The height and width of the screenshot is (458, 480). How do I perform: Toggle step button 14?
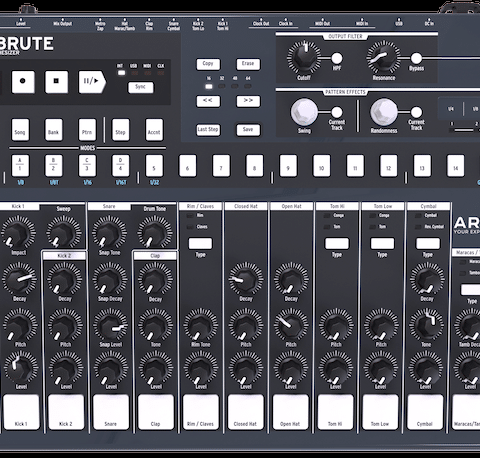[456, 166]
